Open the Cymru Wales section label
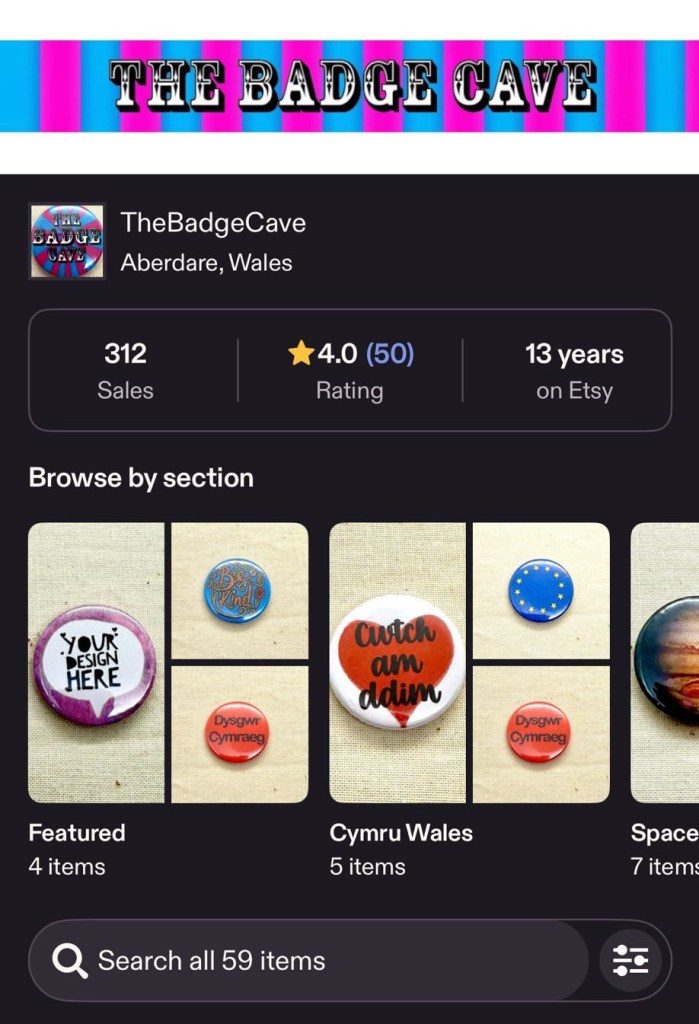Viewport: 699px width, 1024px height. tap(401, 833)
